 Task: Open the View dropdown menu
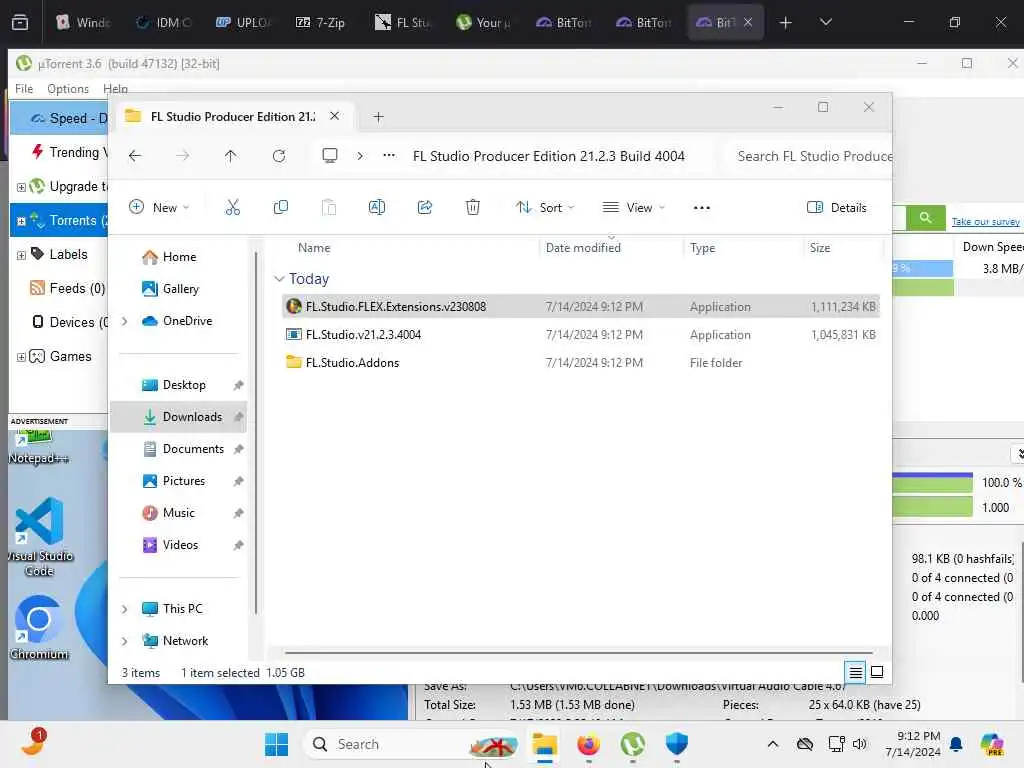(x=633, y=208)
